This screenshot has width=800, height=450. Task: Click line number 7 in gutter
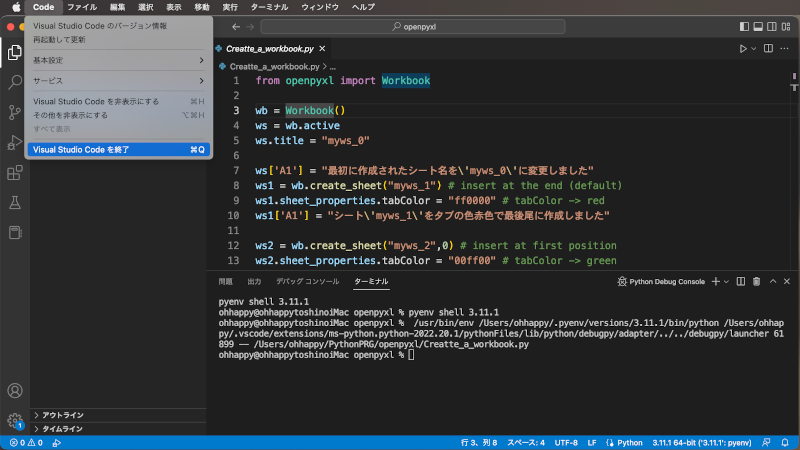(236, 170)
